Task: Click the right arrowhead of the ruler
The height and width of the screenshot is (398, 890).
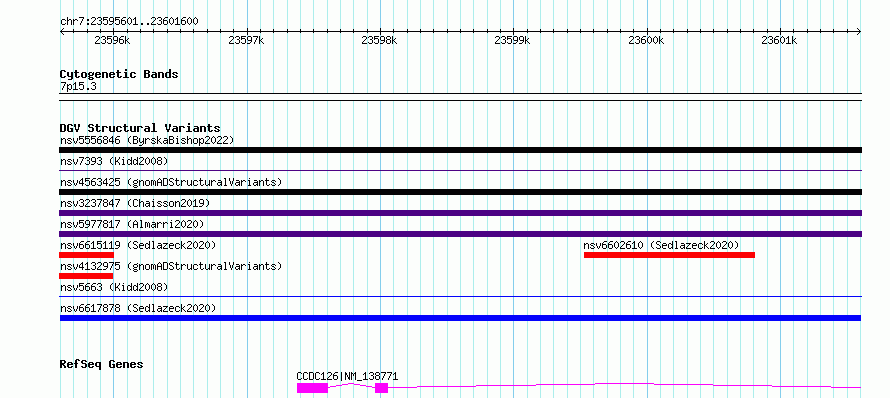Action: (x=859, y=32)
